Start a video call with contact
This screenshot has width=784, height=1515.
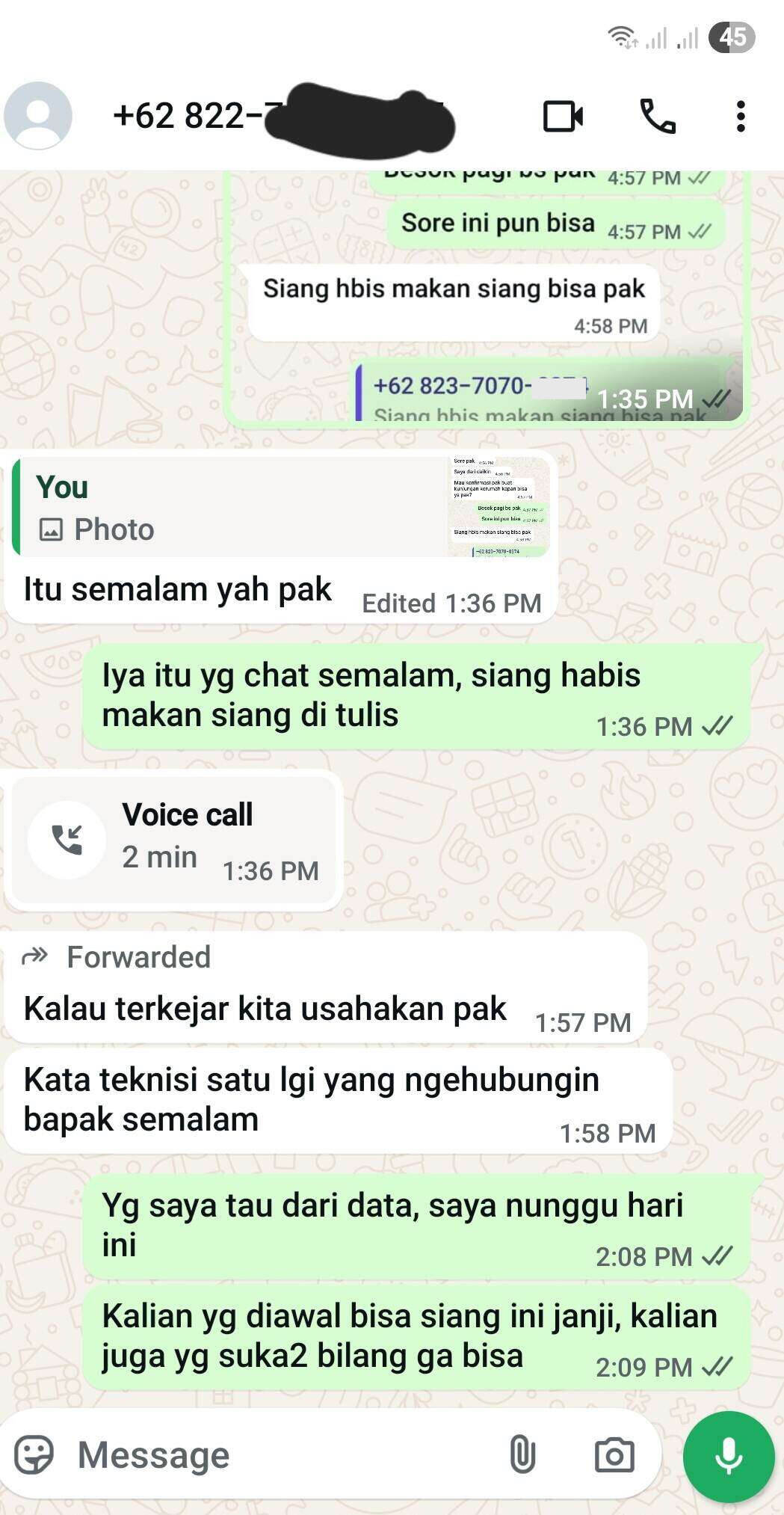point(563,116)
